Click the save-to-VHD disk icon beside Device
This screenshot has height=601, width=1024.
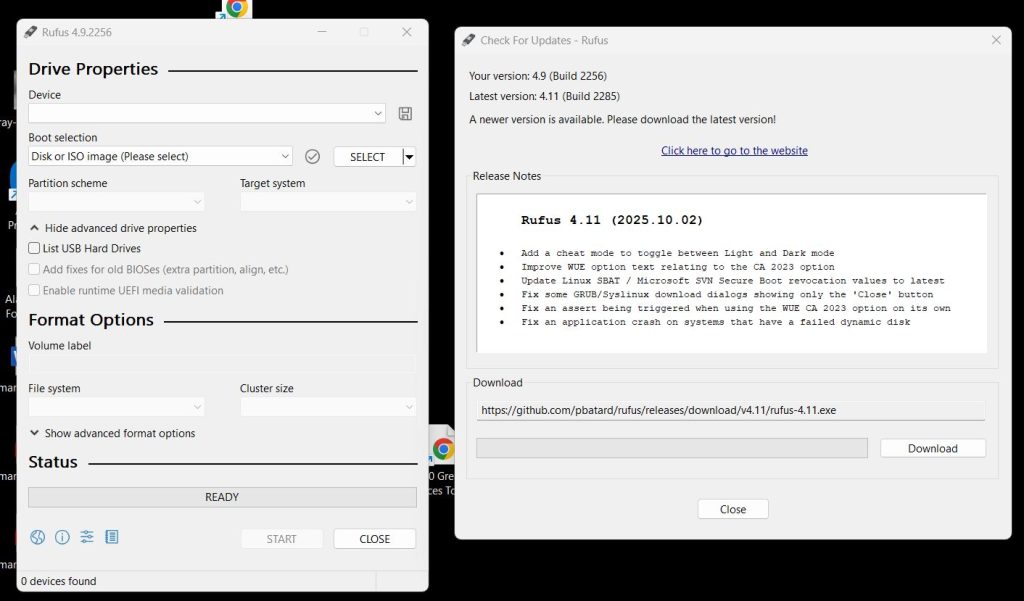pos(404,113)
